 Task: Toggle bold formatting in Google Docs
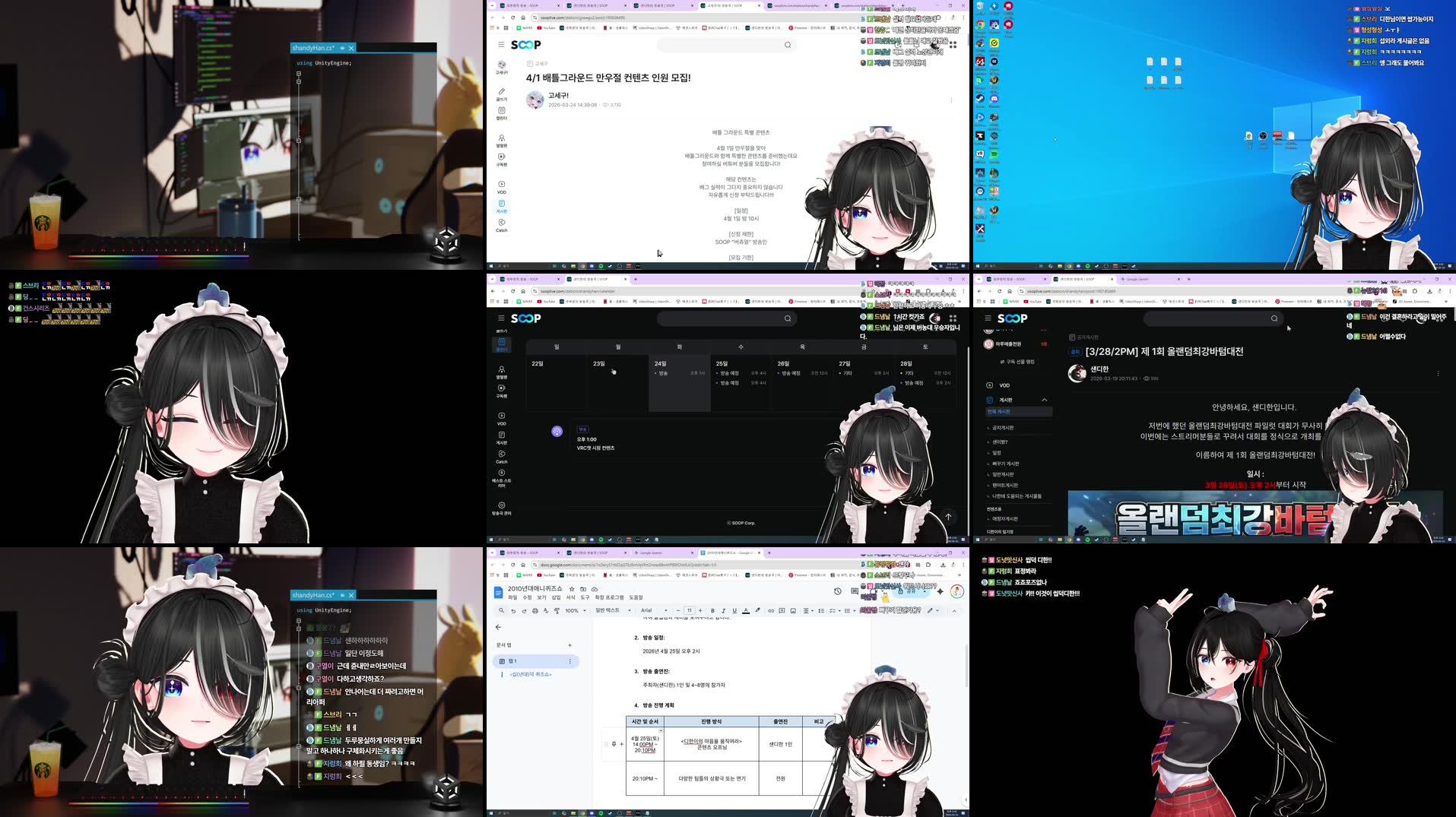pos(712,610)
